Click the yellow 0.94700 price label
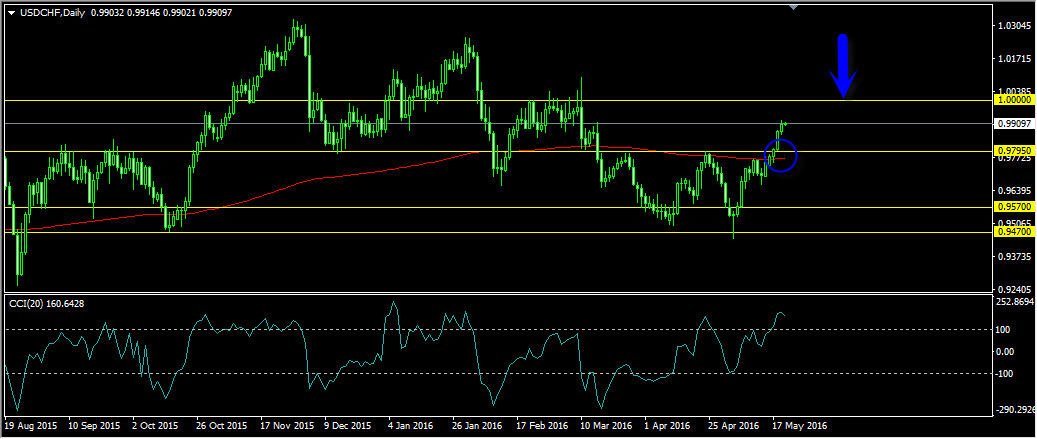The height and width of the screenshot is (439, 1037). (x=1015, y=232)
